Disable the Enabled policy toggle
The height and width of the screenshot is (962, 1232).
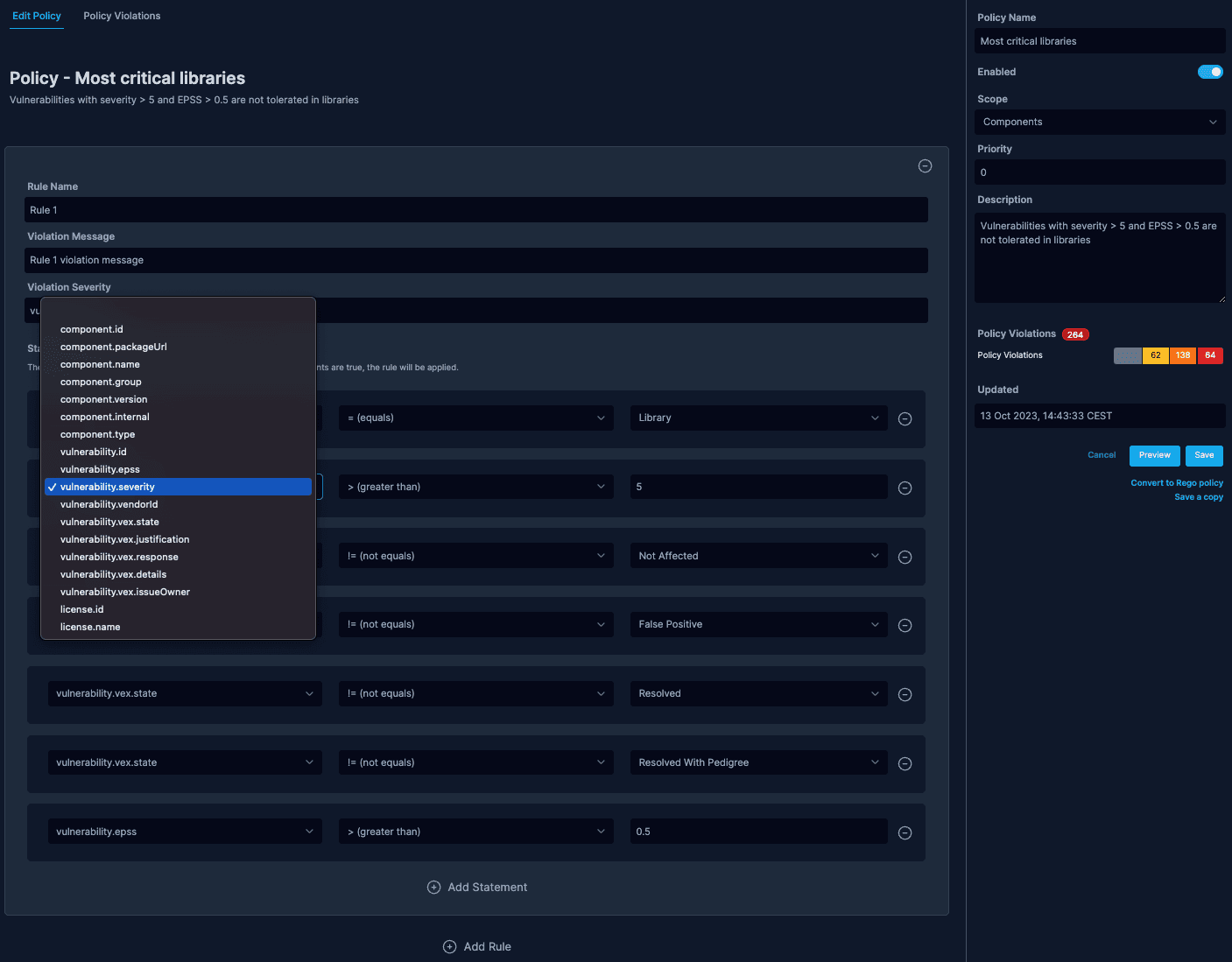1210,71
